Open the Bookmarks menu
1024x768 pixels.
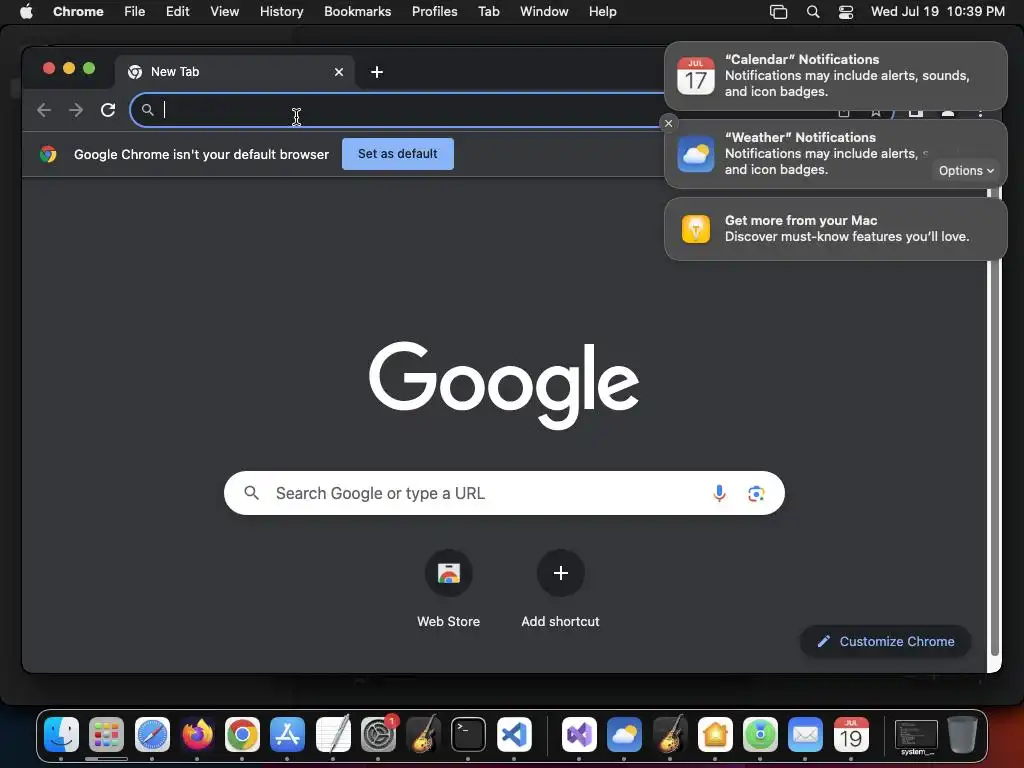point(357,12)
